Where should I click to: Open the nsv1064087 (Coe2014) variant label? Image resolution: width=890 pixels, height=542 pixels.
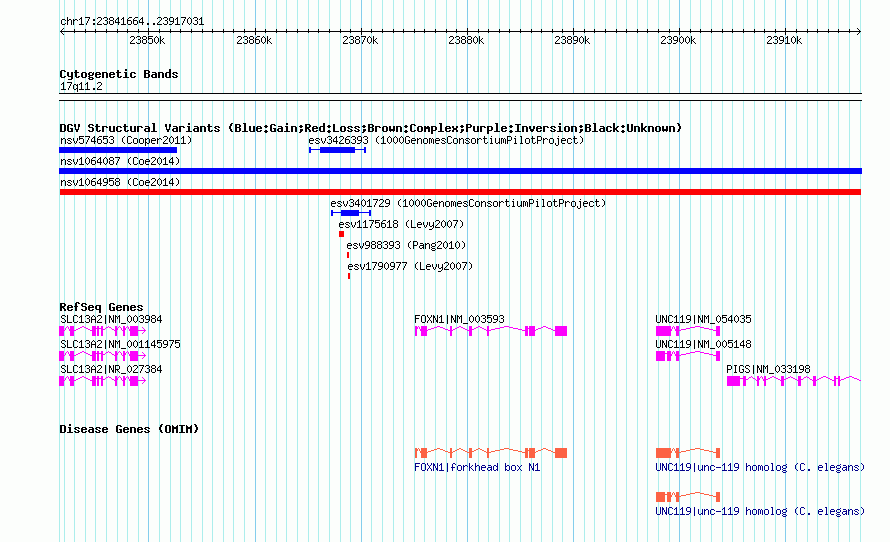[x=120, y=161]
